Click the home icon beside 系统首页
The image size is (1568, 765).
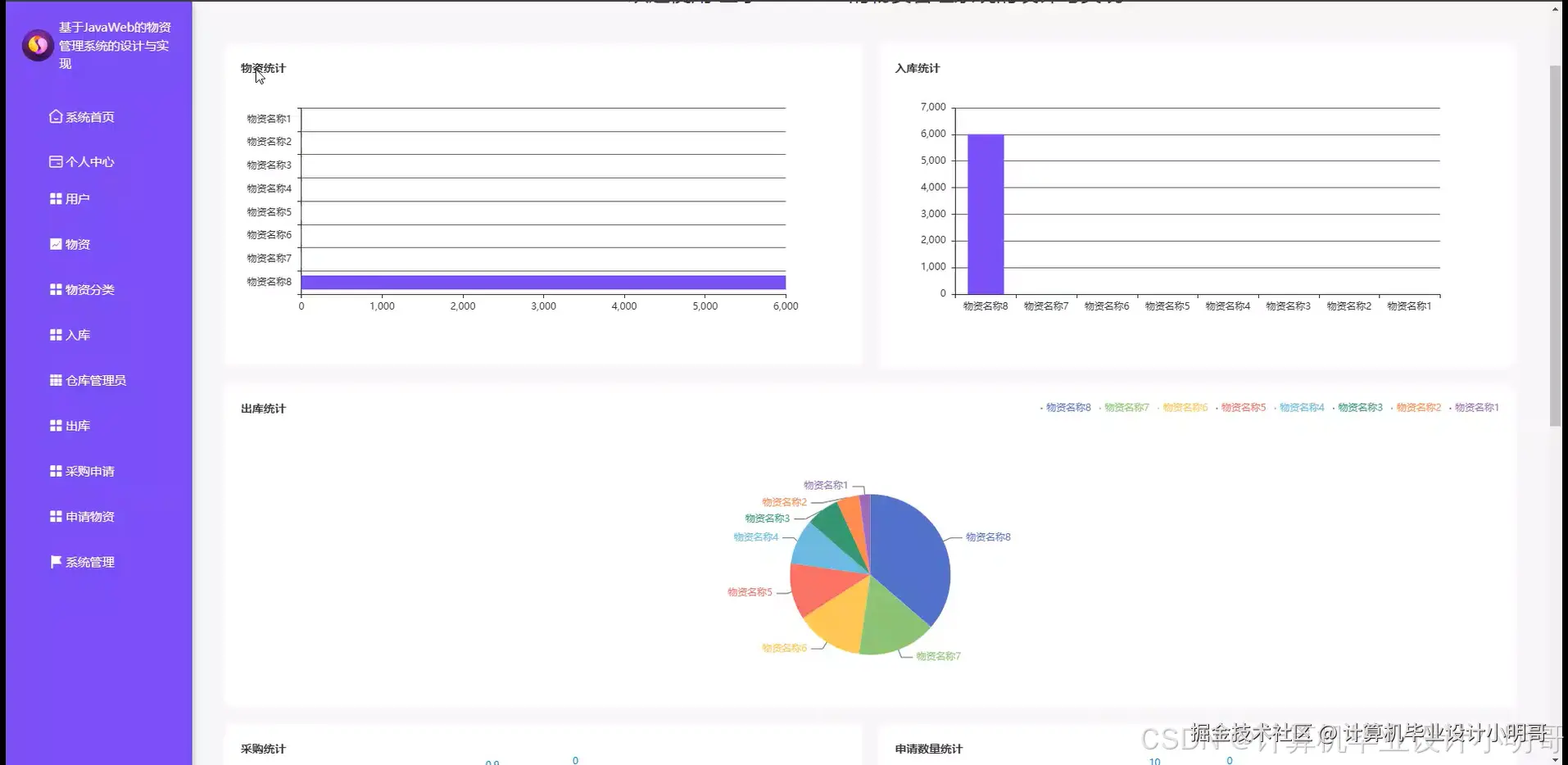pos(56,116)
